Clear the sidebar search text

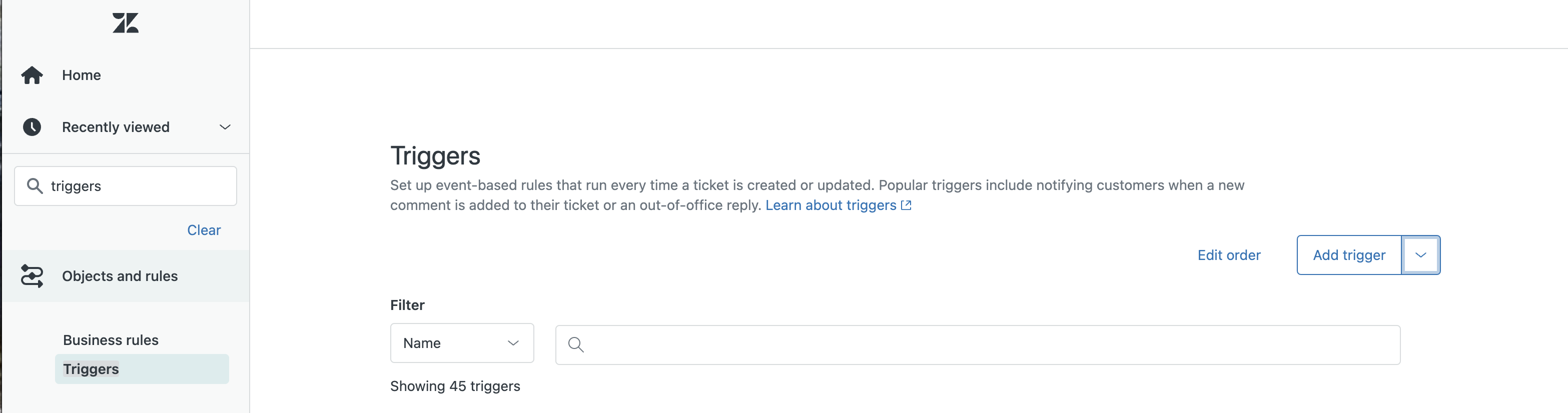click(204, 230)
